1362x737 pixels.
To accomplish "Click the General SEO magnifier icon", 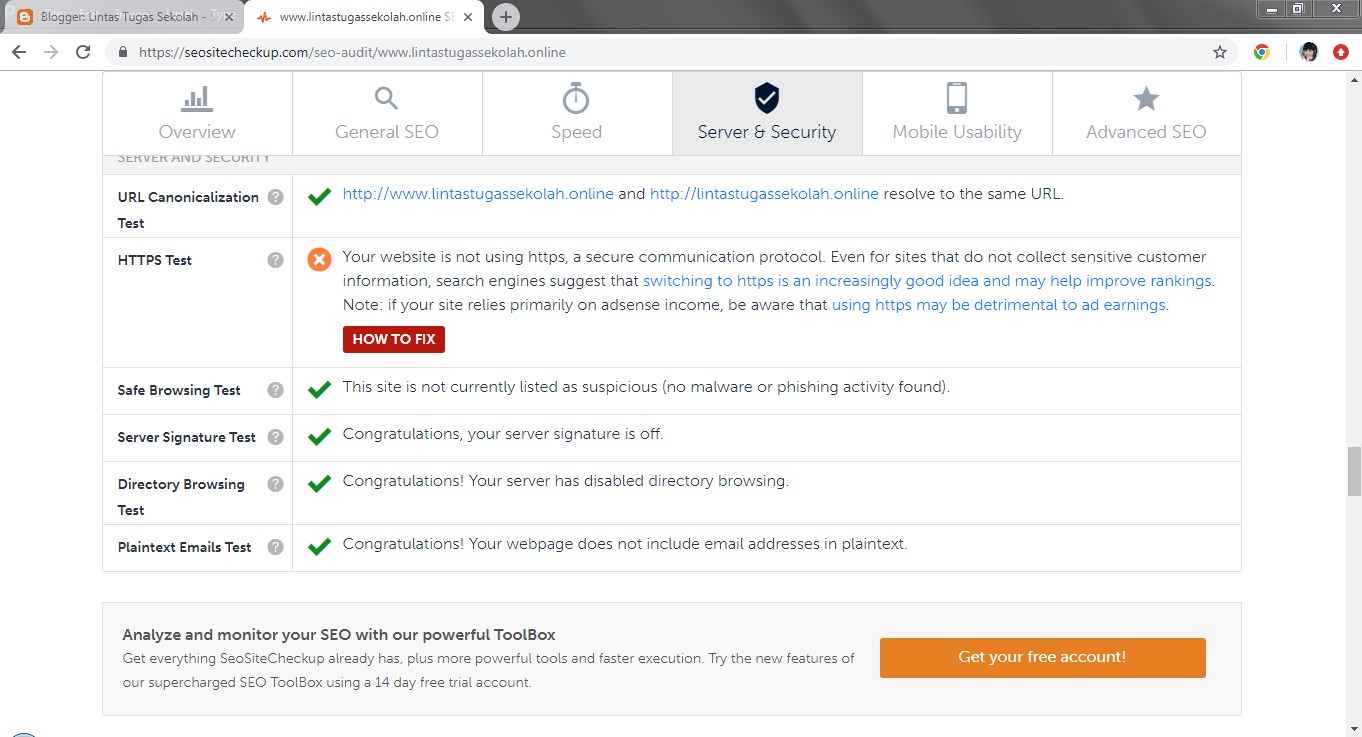I will click(386, 98).
